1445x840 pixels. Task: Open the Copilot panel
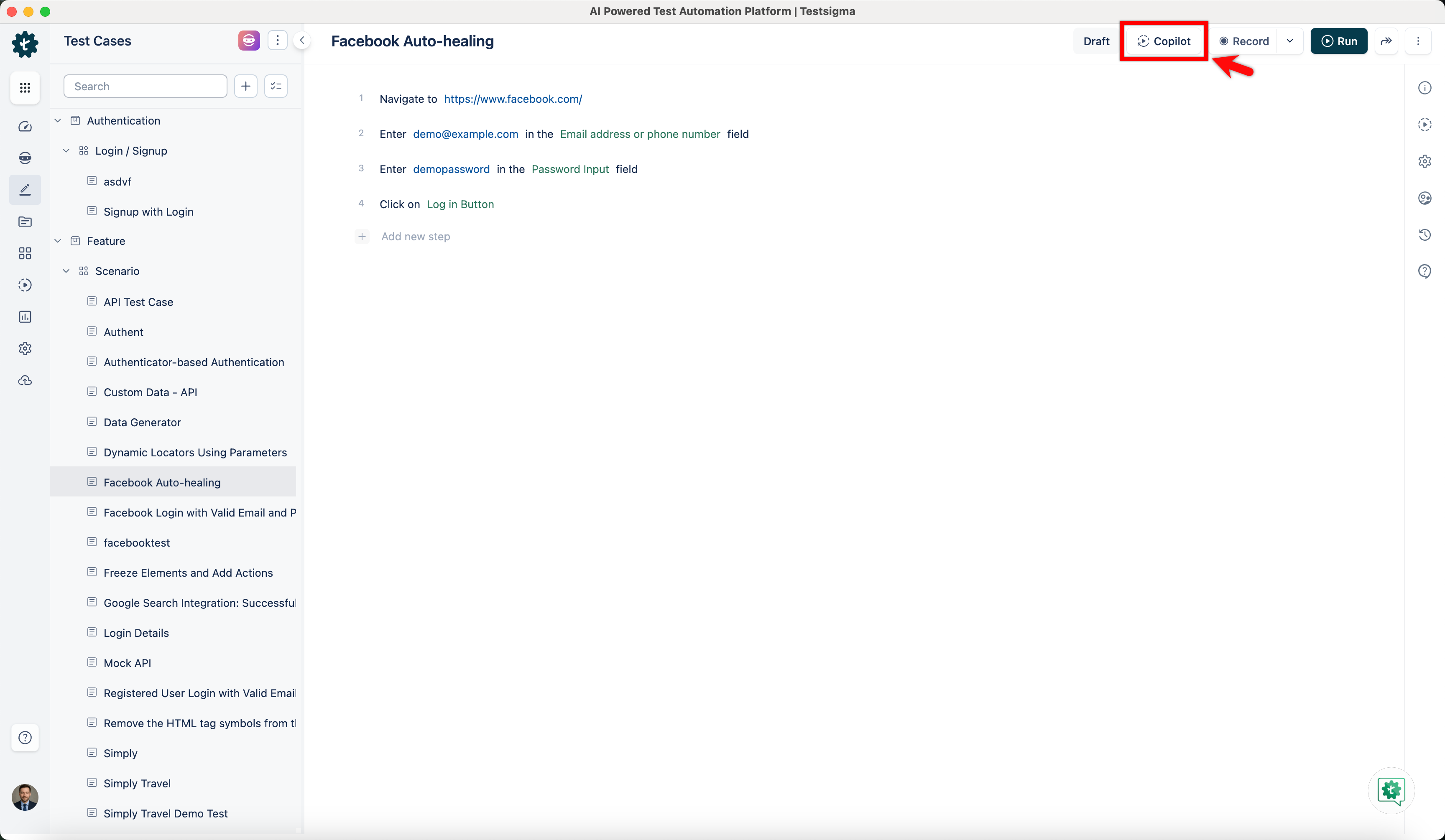tap(1164, 41)
